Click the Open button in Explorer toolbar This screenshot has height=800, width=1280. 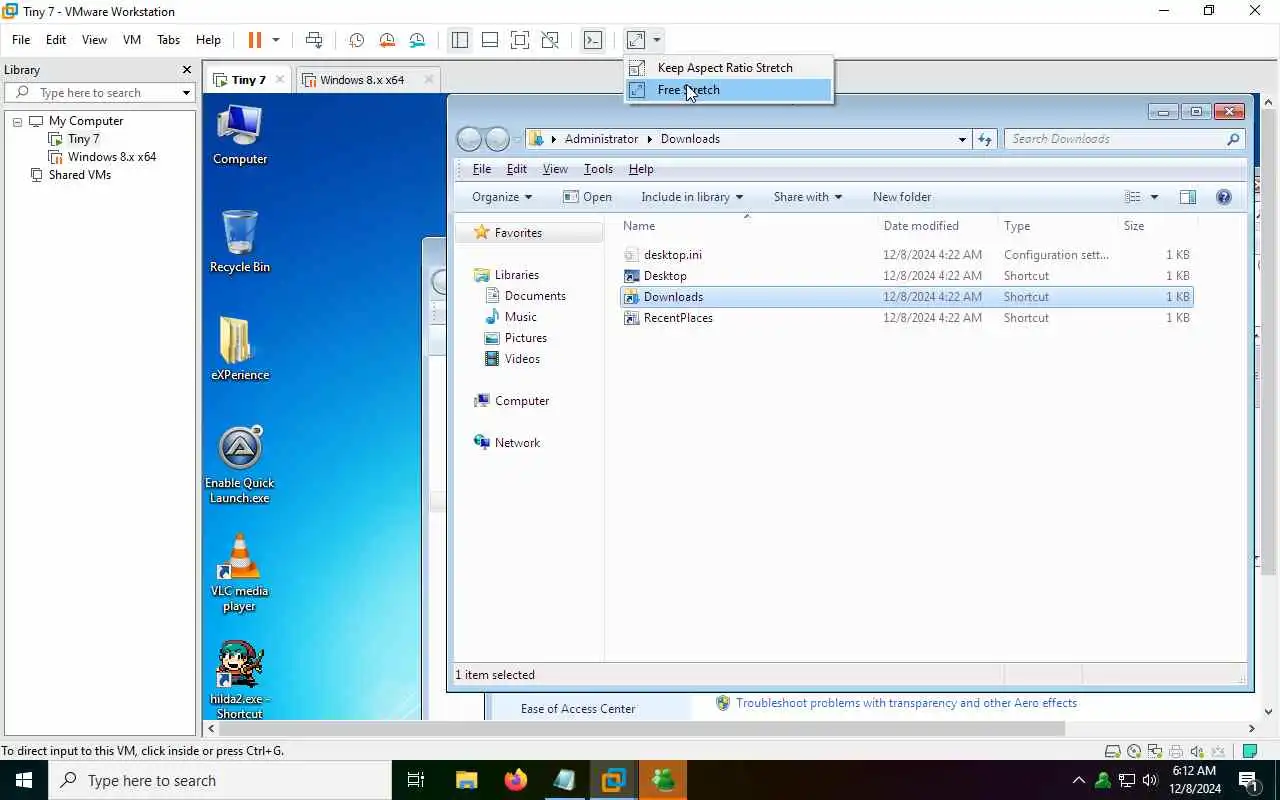(588, 197)
